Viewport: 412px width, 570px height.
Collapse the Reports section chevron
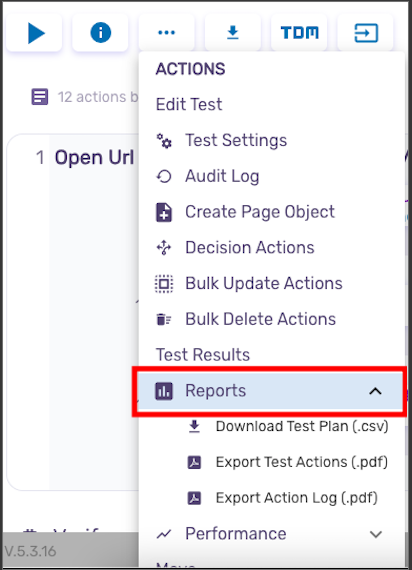(375, 391)
